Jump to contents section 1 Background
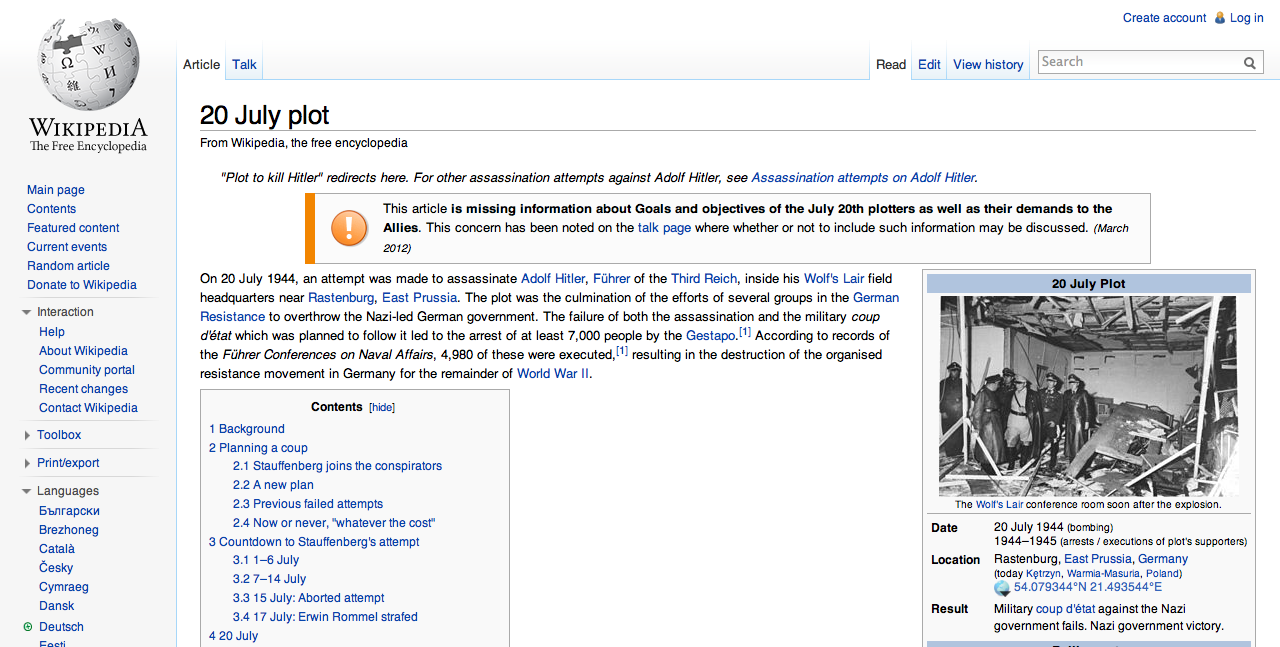 [x=247, y=429]
